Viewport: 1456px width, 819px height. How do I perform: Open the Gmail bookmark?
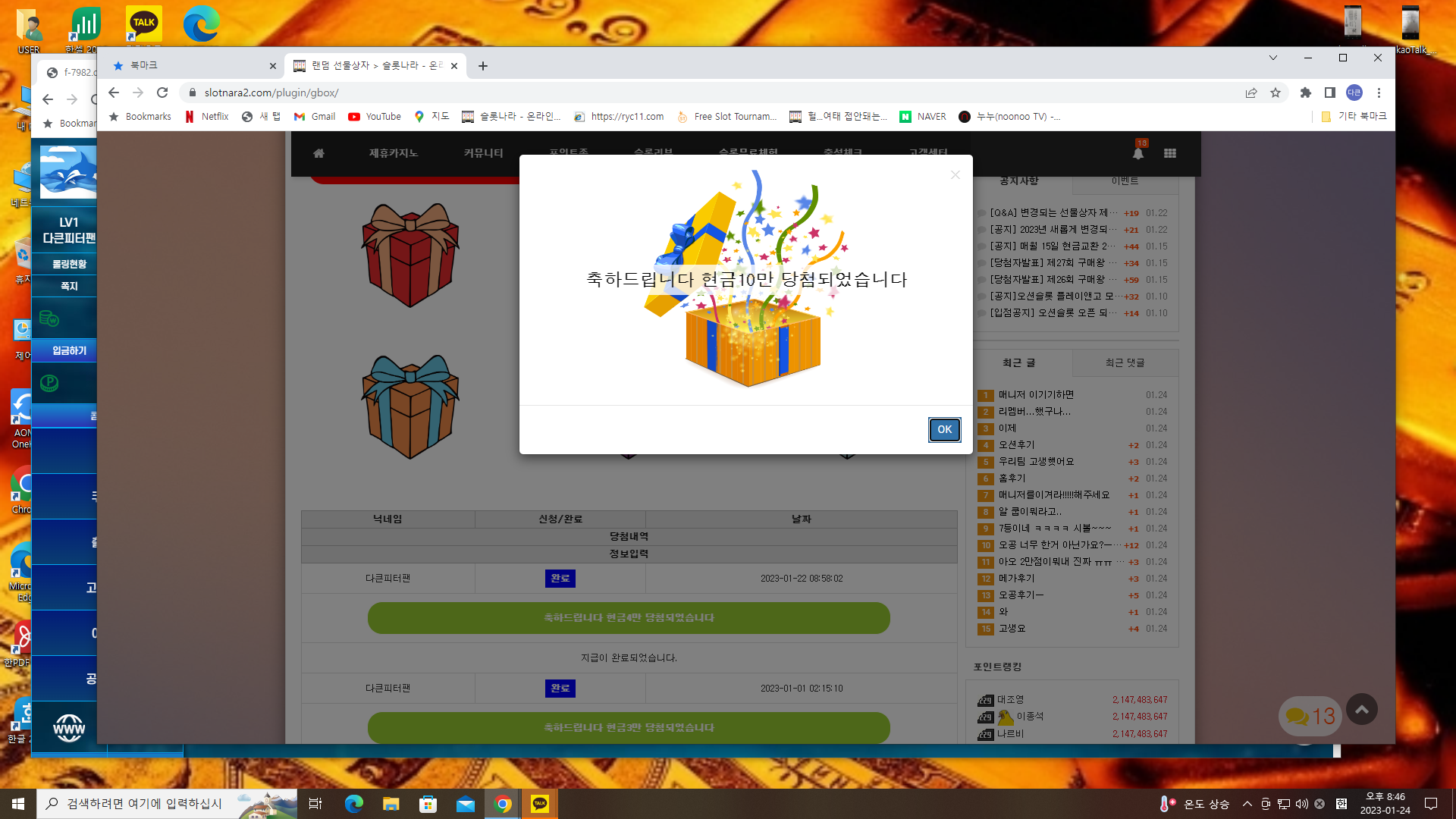[x=315, y=117]
